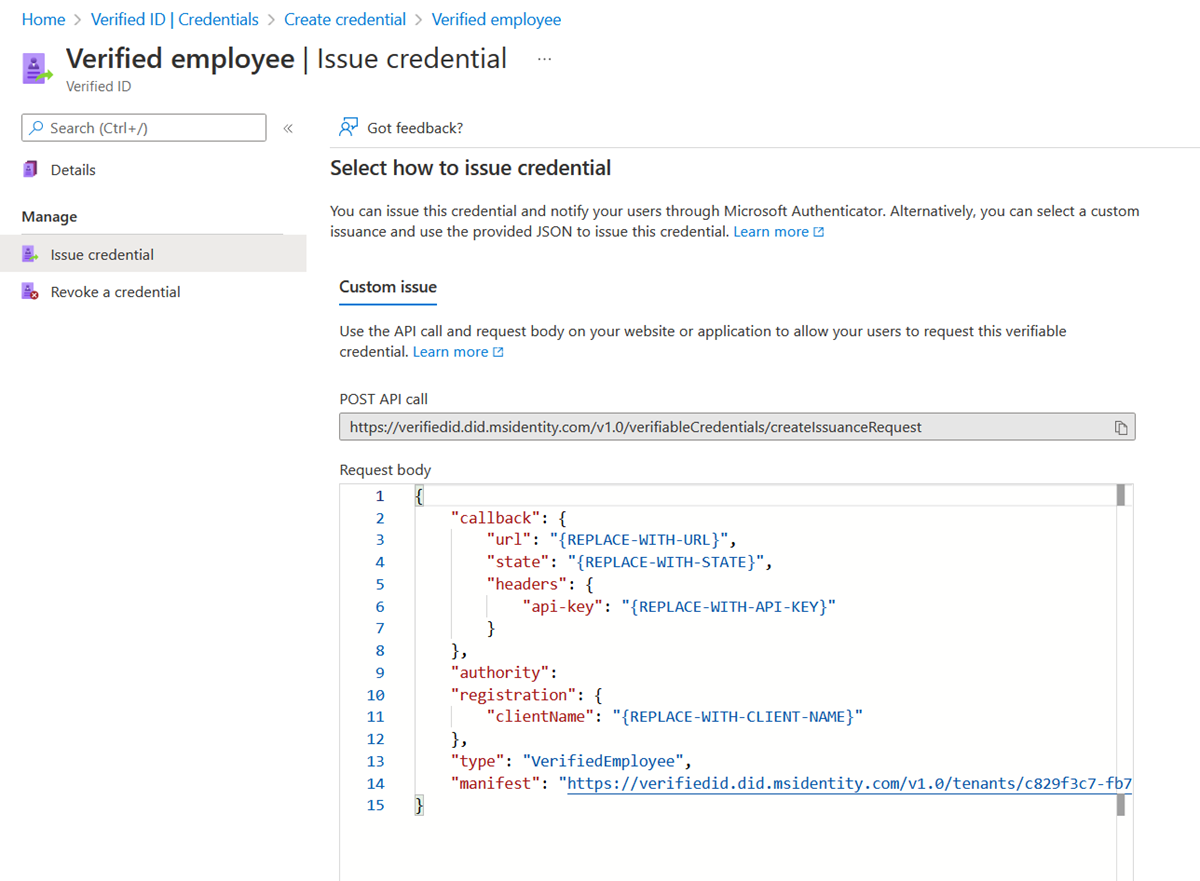Open the ellipsis more options menu
The image size is (1200, 881).
pos(544,59)
